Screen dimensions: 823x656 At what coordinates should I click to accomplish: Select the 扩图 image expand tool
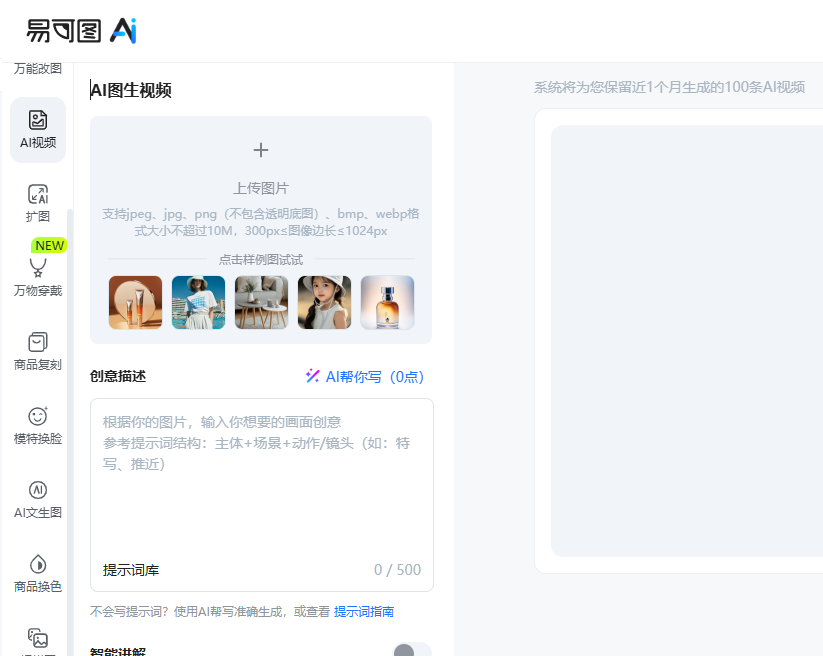38,203
